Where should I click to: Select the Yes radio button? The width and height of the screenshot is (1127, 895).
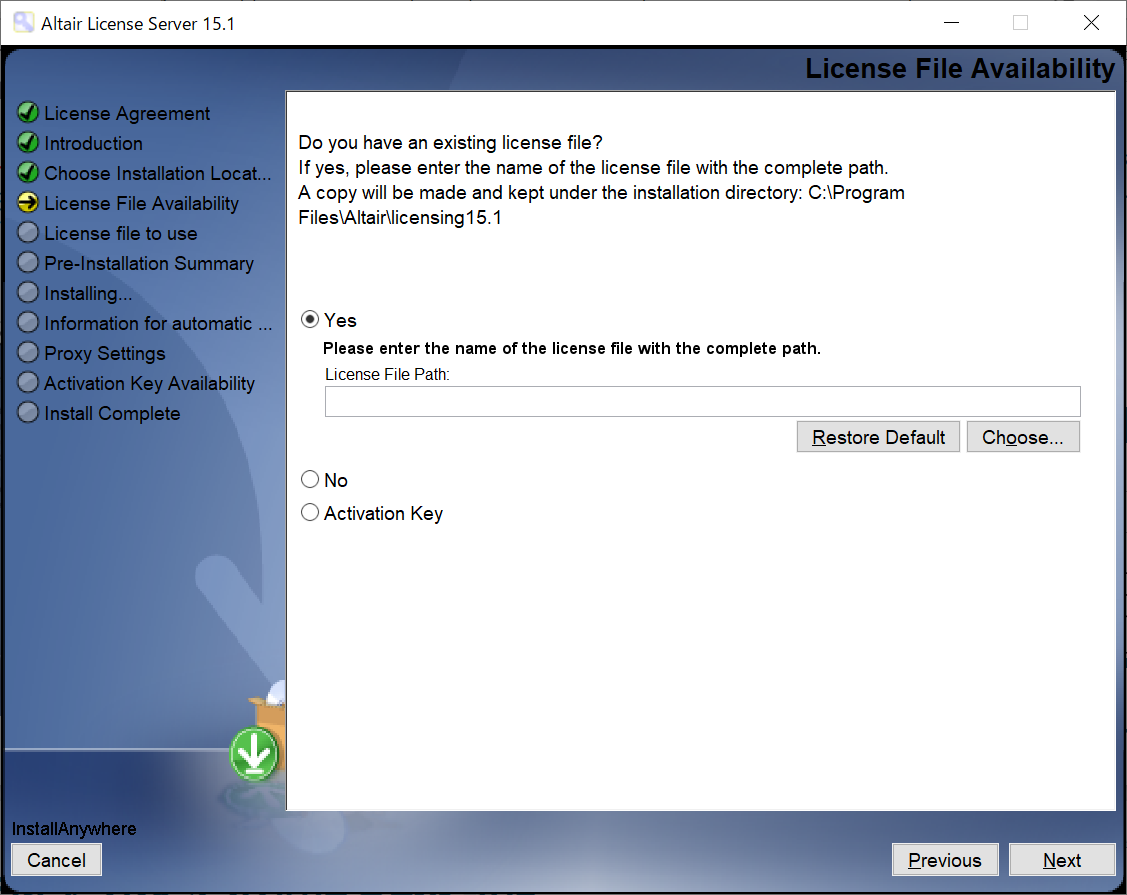(310, 319)
